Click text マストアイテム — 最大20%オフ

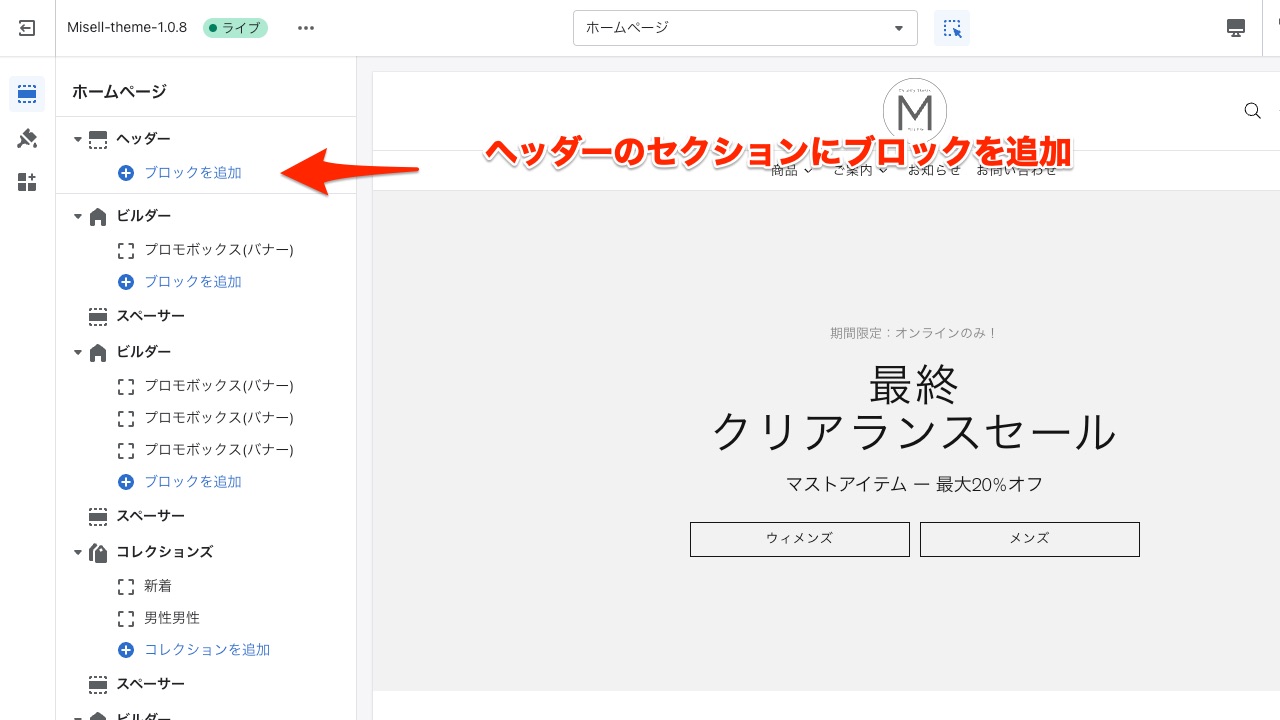click(x=914, y=485)
